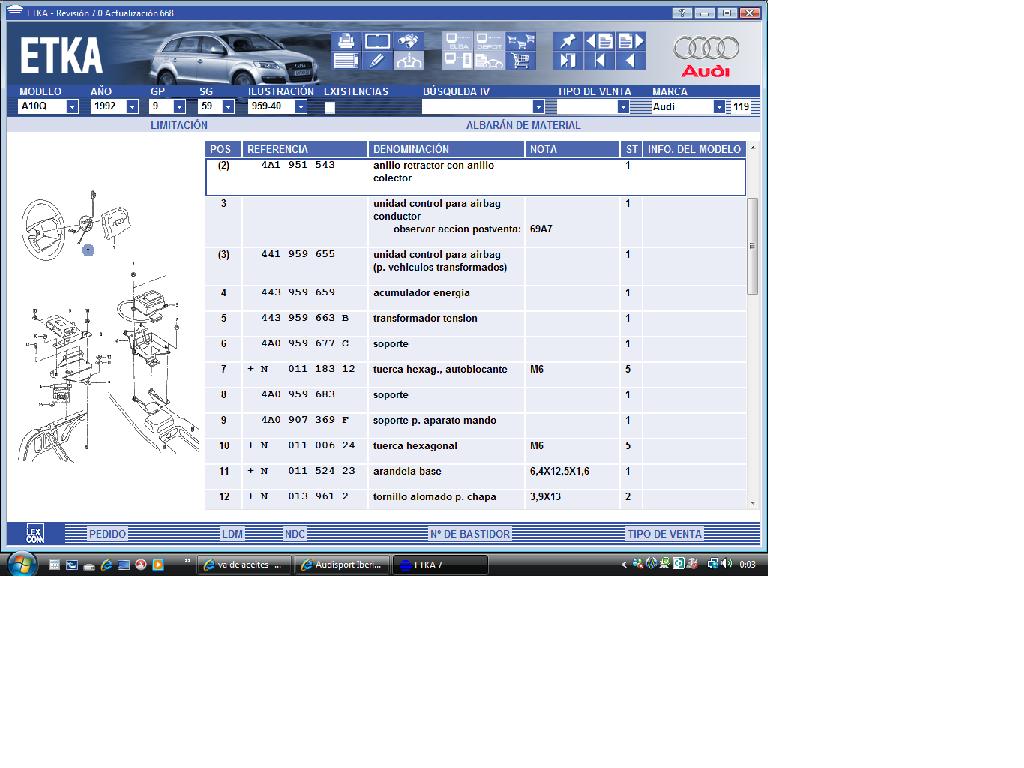The width and height of the screenshot is (1024, 768).
Task: Select reference '441 959 655'
Action: [x=298, y=254]
